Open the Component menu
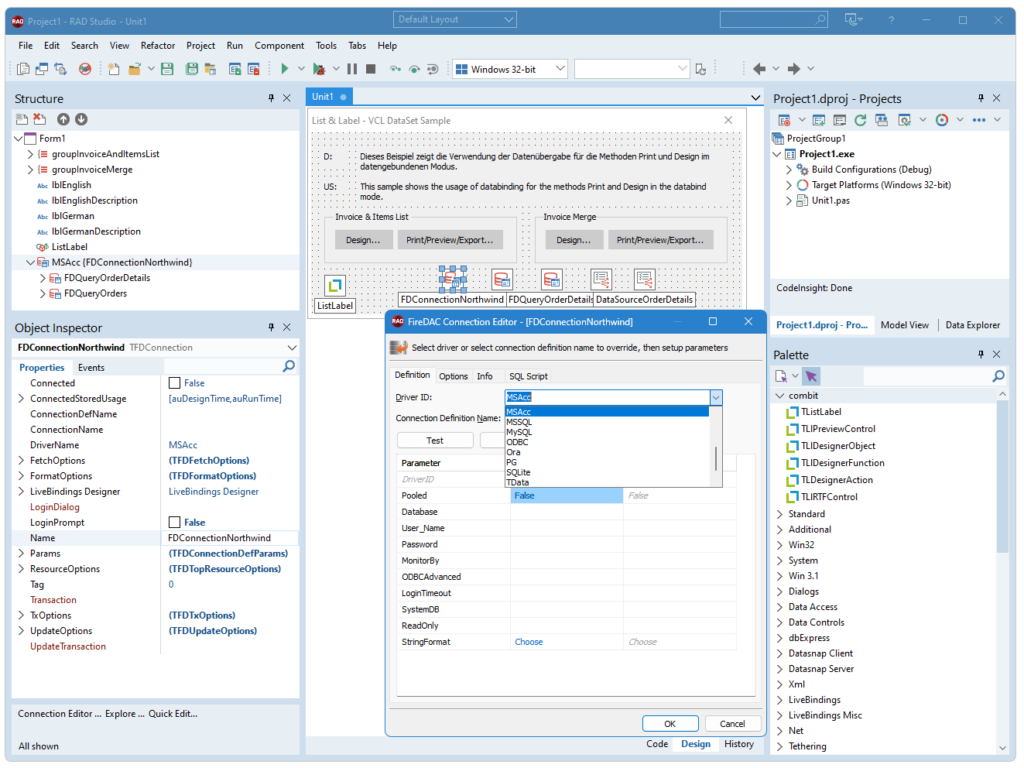The image size is (1024, 768). click(x=279, y=46)
